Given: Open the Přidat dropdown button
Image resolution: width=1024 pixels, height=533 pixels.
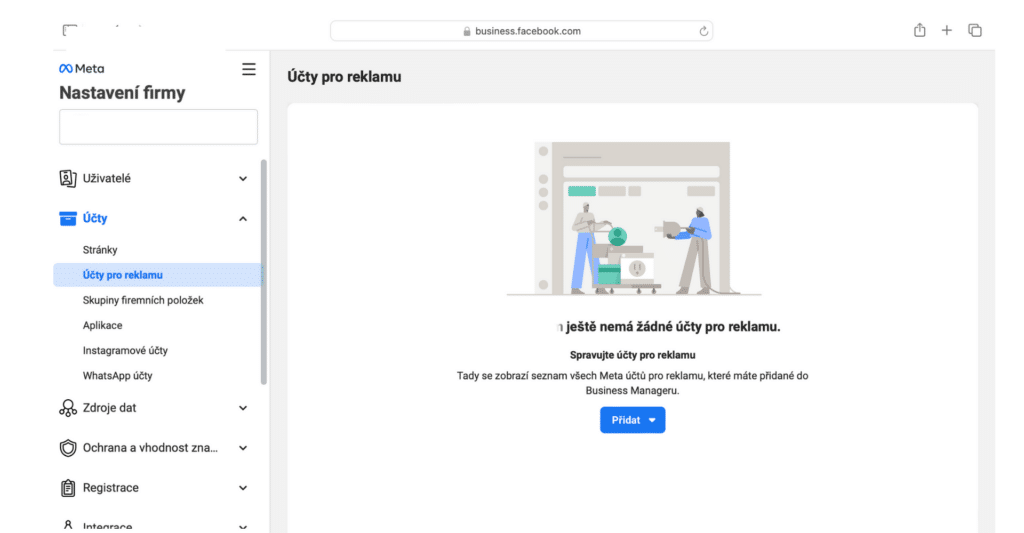Looking at the screenshot, I should pyautogui.click(x=632, y=420).
